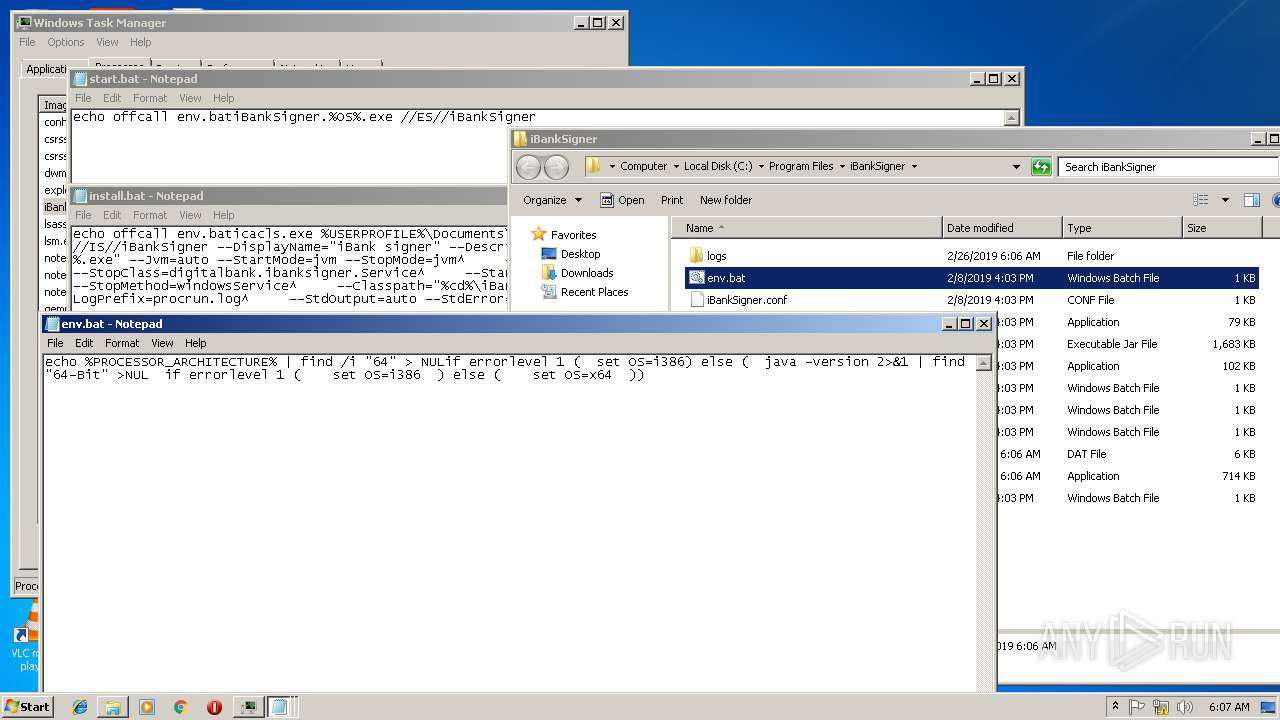Click the Search iBankSigner field
Screen dimensions: 1280x720
(1167, 167)
